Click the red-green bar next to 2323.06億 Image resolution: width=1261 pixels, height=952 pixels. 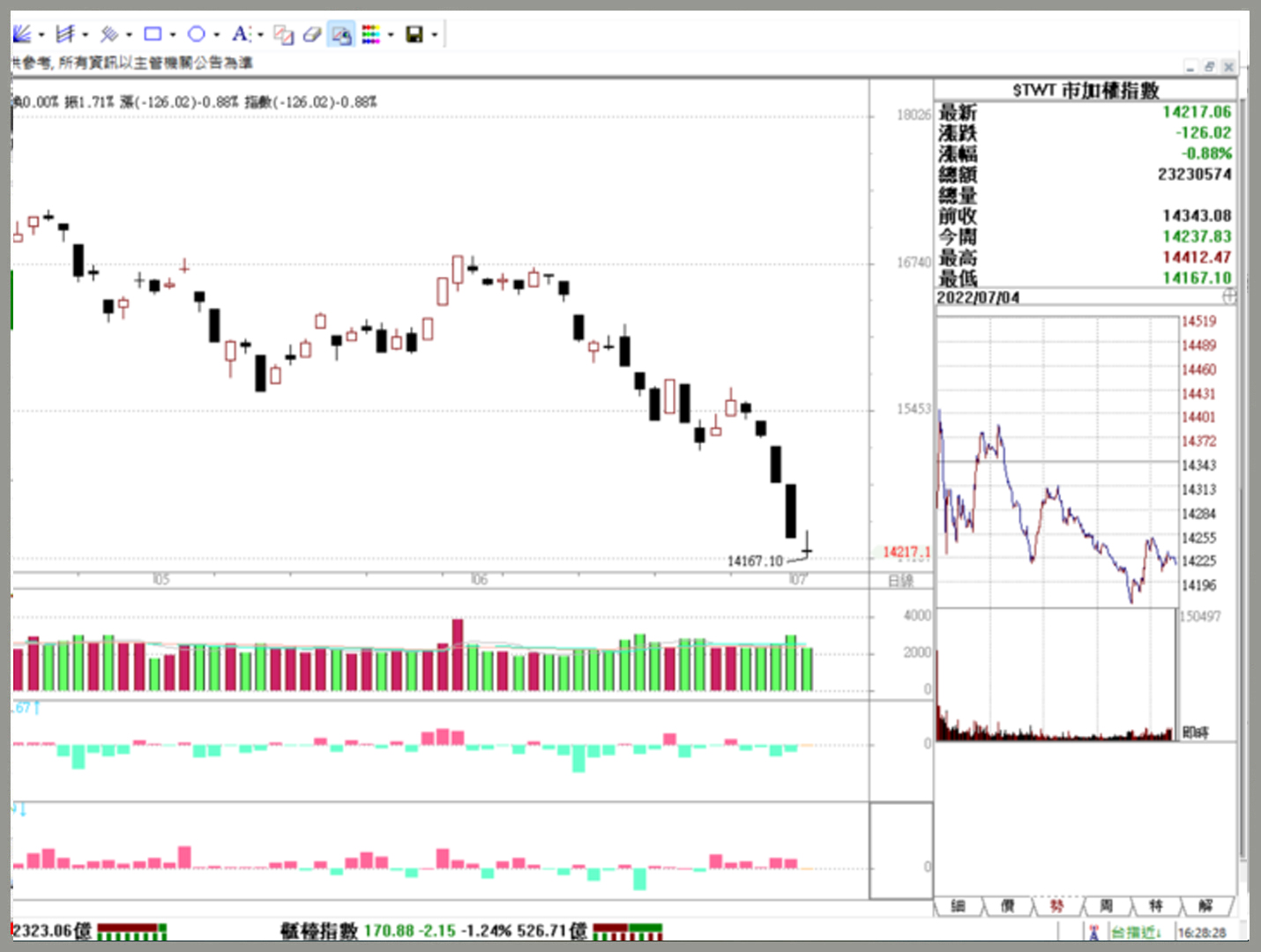click(x=132, y=932)
